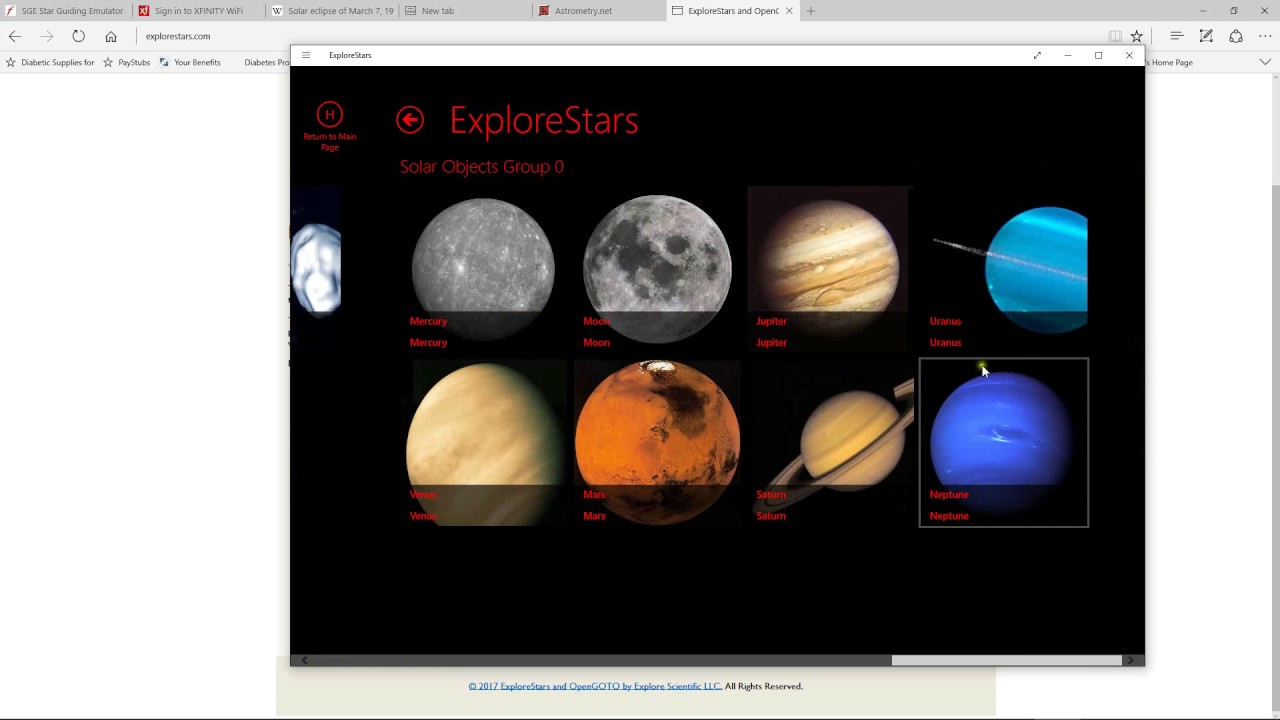Expand favorites bar overflow chevron

1265,62
